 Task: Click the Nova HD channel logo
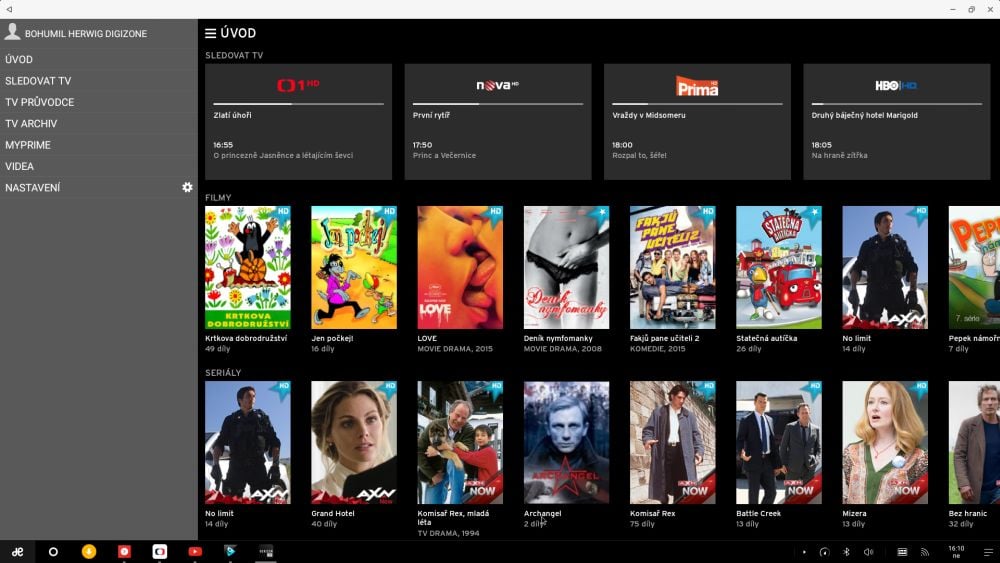(x=497, y=85)
